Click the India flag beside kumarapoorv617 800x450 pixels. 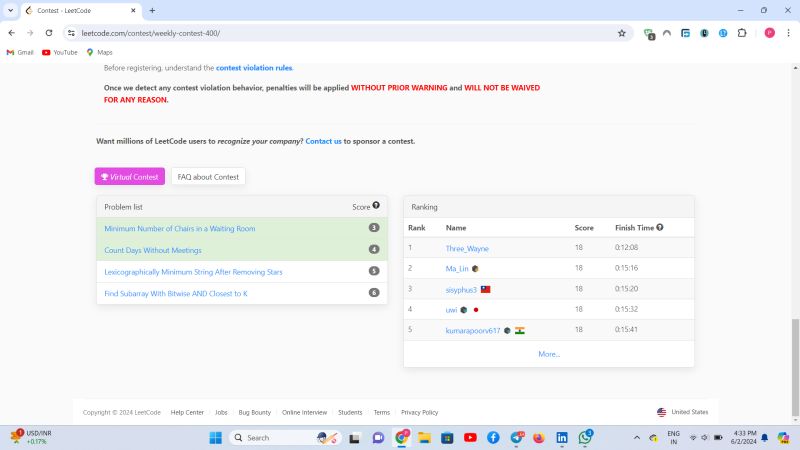519,331
